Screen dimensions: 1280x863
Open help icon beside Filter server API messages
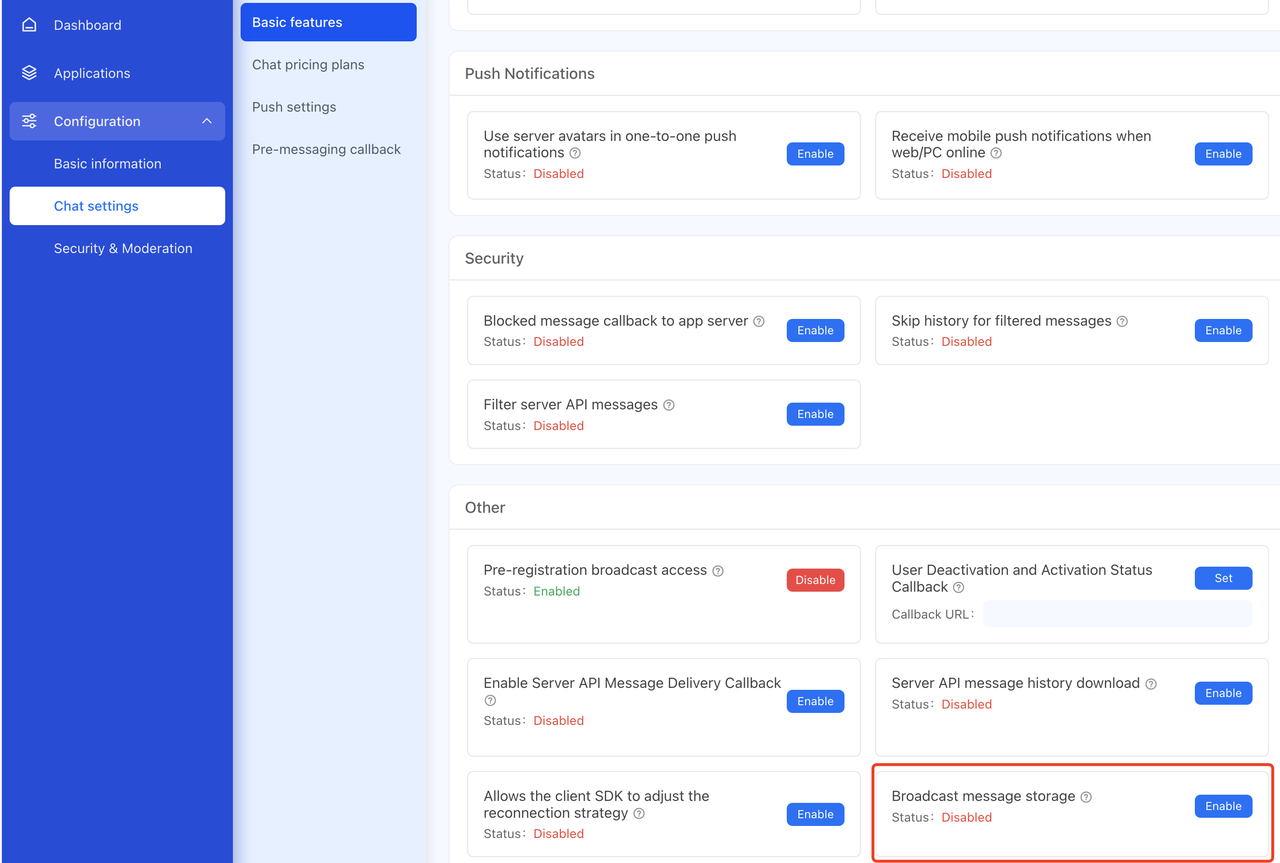(x=669, y=405)
